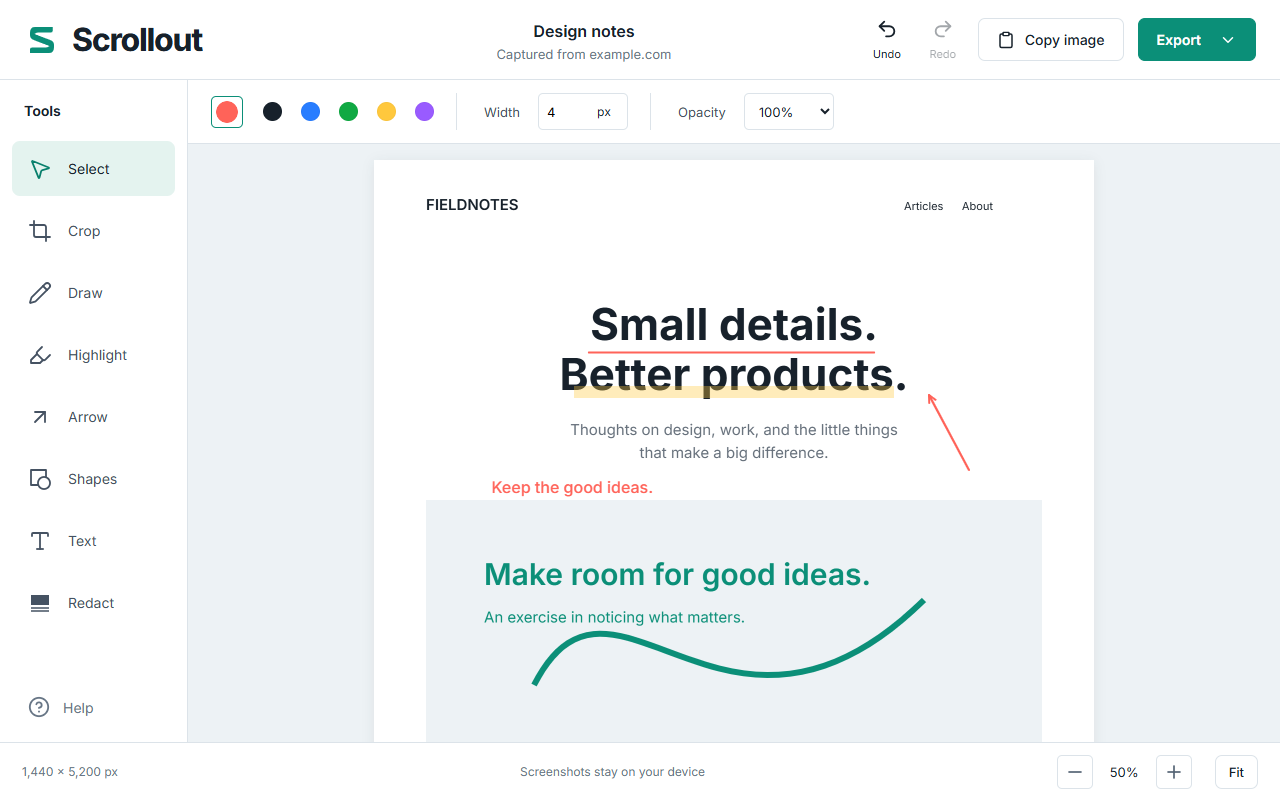Viewport: 1280px width, 800px height.
Task: Activate the Select cursor tool
Action: click(93, 169)
